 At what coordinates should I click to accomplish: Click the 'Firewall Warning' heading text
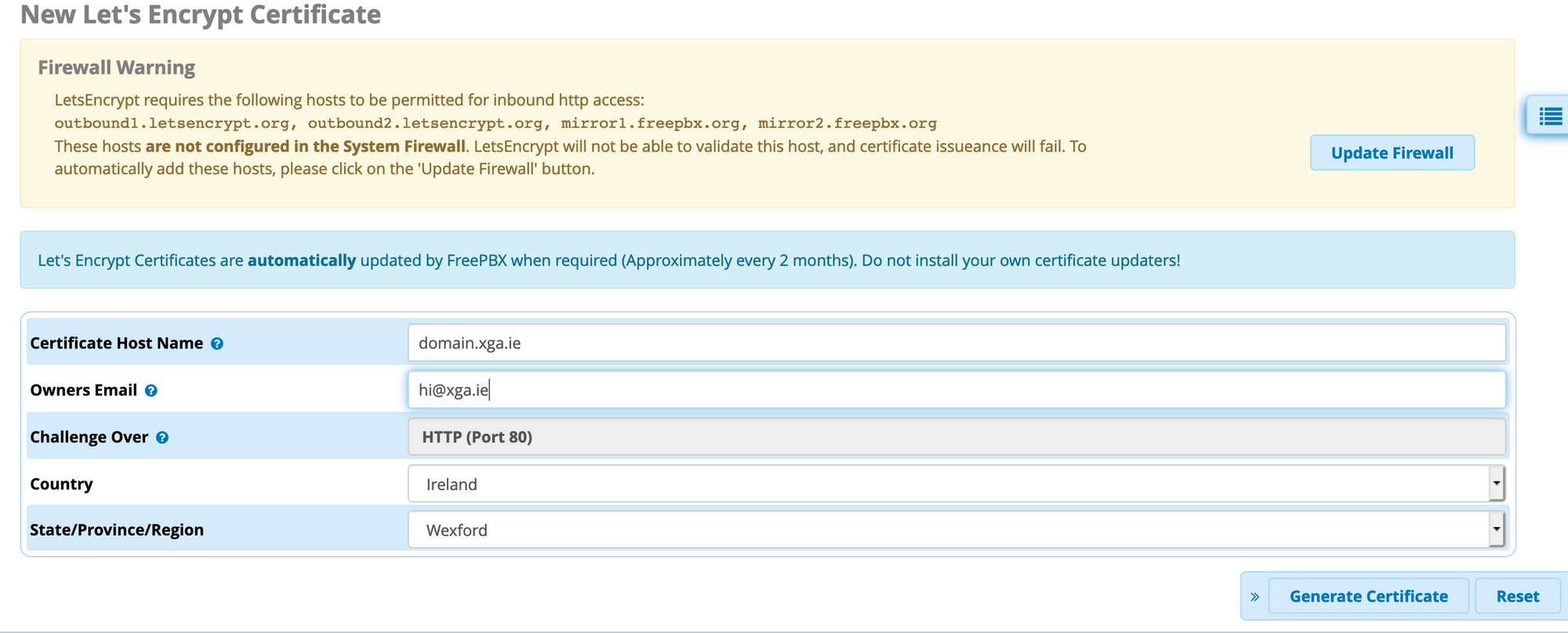point(117,67)
